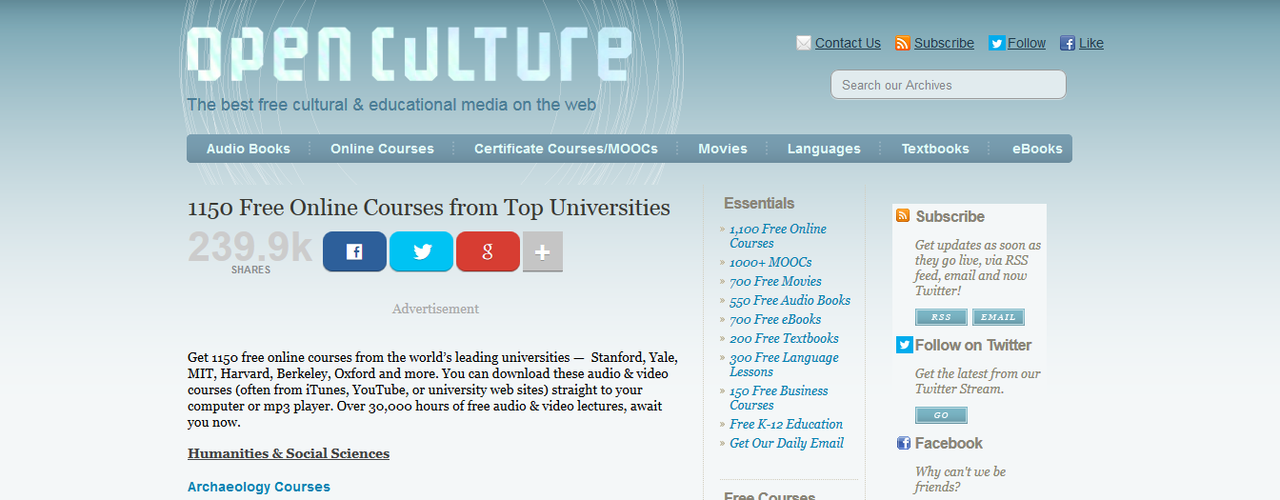The image size is (1280, 500).
Task: Go to Certificate Courses/MOOCs section
Action: click(x=566, y=149)
